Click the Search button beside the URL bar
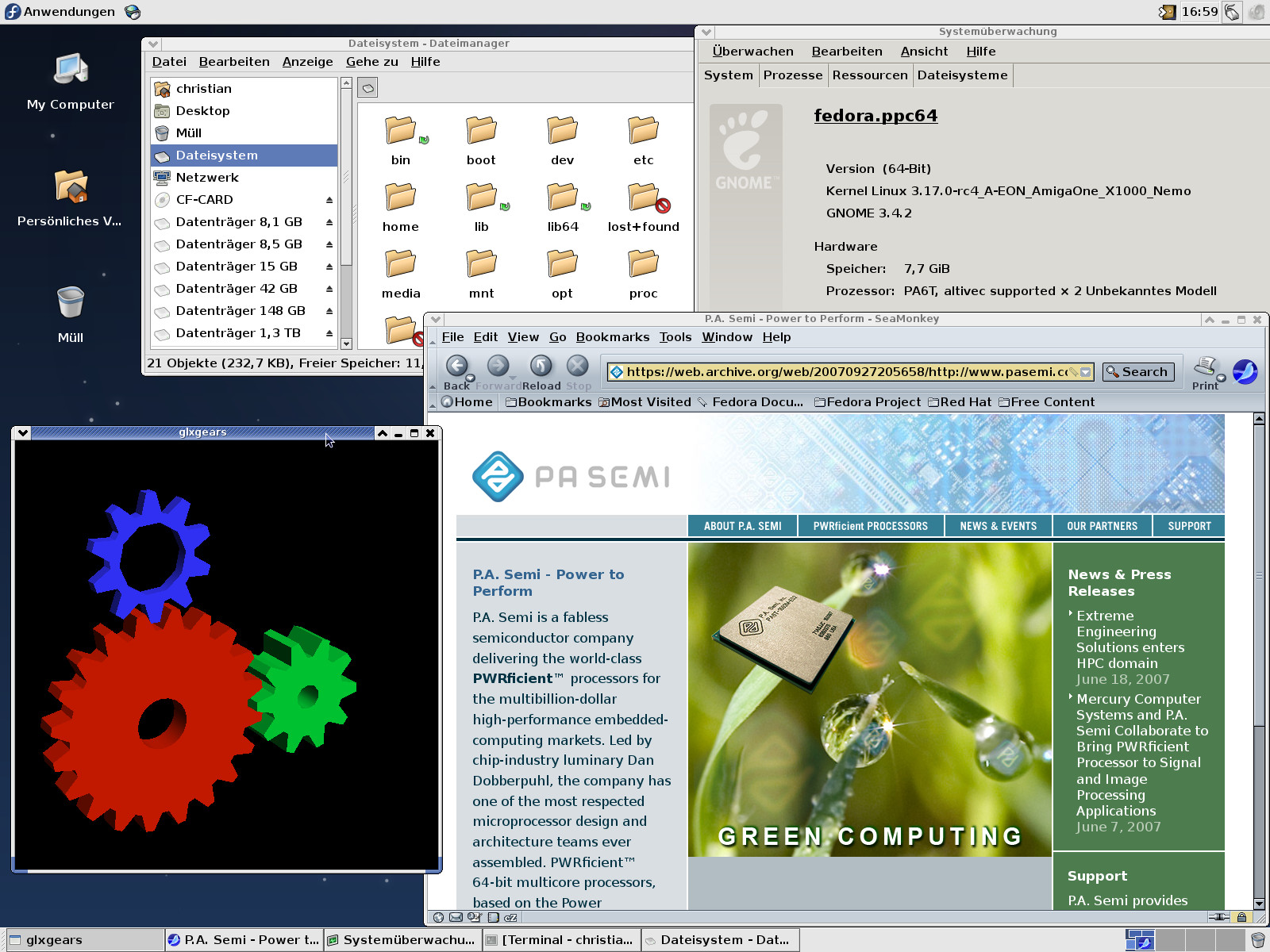 pos(1137,372)
